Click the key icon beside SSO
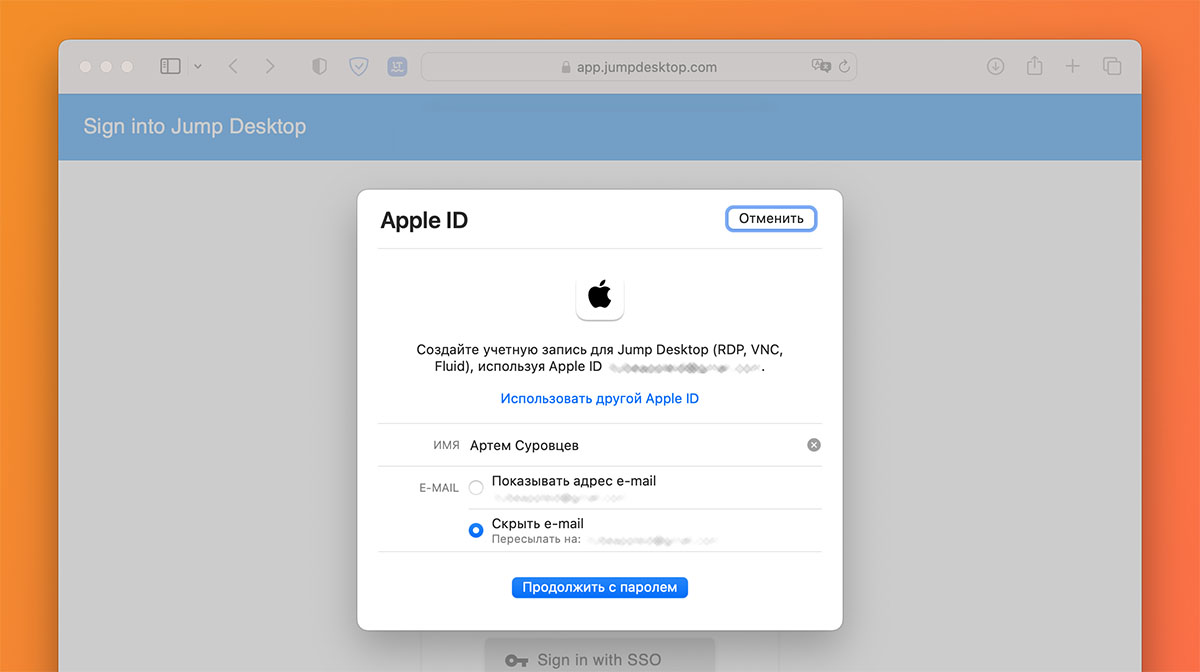Image resolution: width=1200 pixels, height=672 pixels. (x=516, y=660)
